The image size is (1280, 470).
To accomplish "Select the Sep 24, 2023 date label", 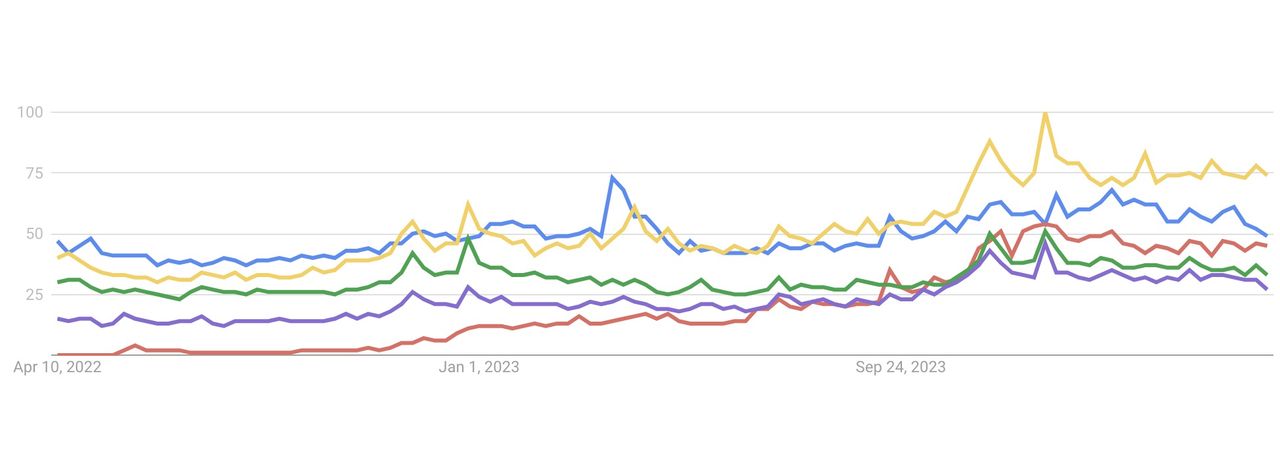I will point(900,368).
